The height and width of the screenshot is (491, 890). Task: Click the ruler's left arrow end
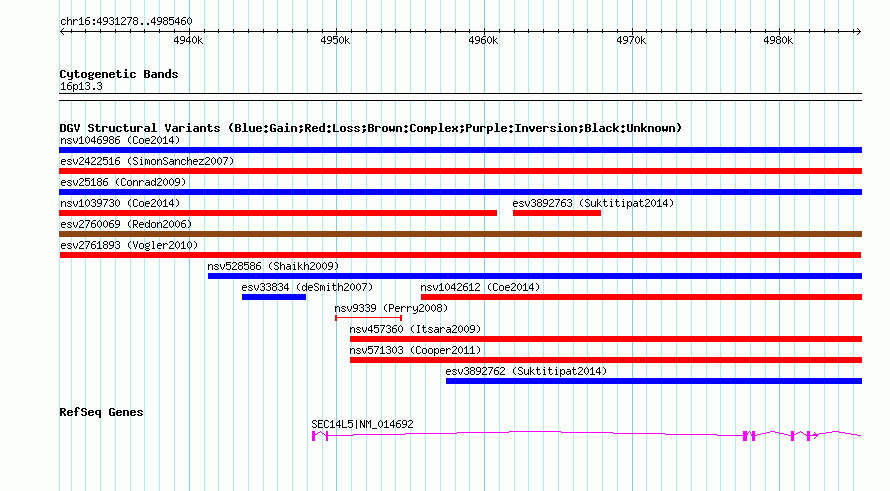62,32
